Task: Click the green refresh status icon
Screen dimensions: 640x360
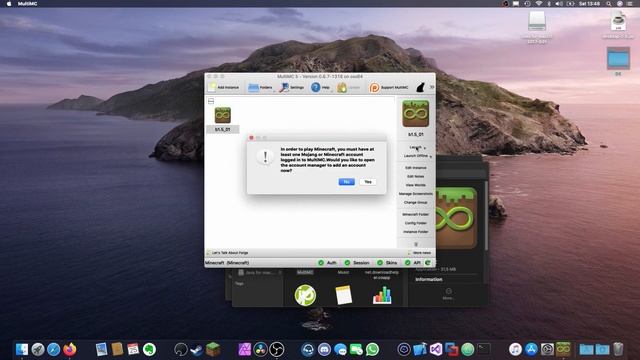Action: click(x=428, y=263)
